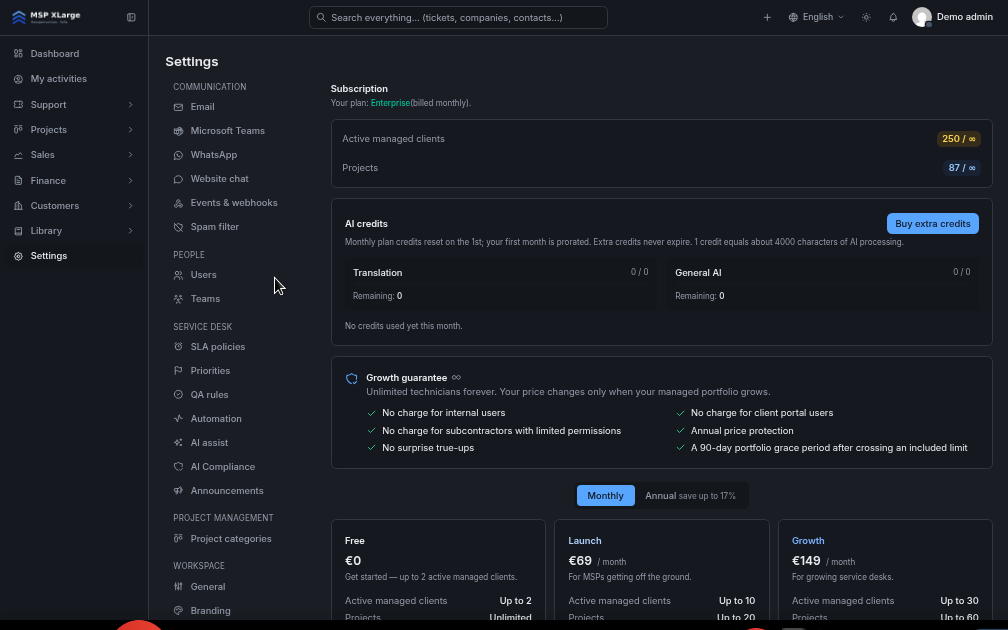
Task: Open the notifications bell
Action: [x=893, y=17]
